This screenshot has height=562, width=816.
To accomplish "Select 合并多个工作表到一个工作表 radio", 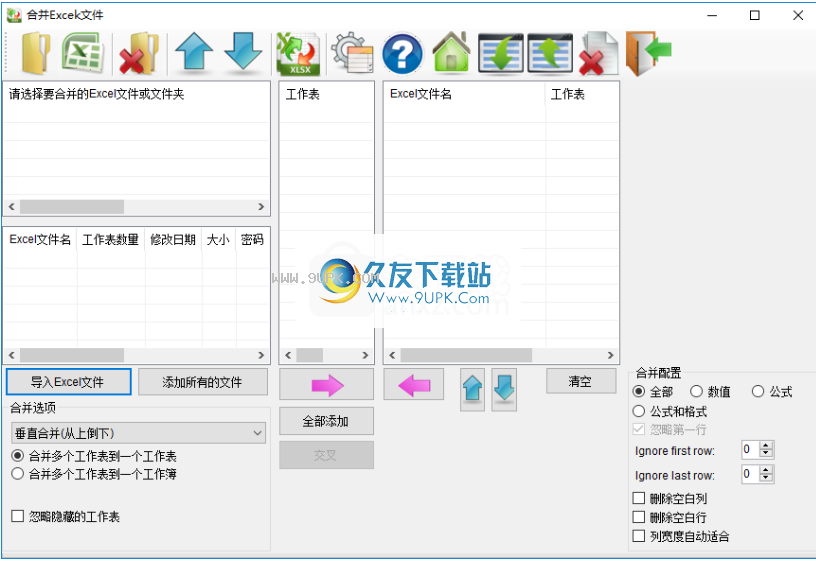I will click(18, 456).
